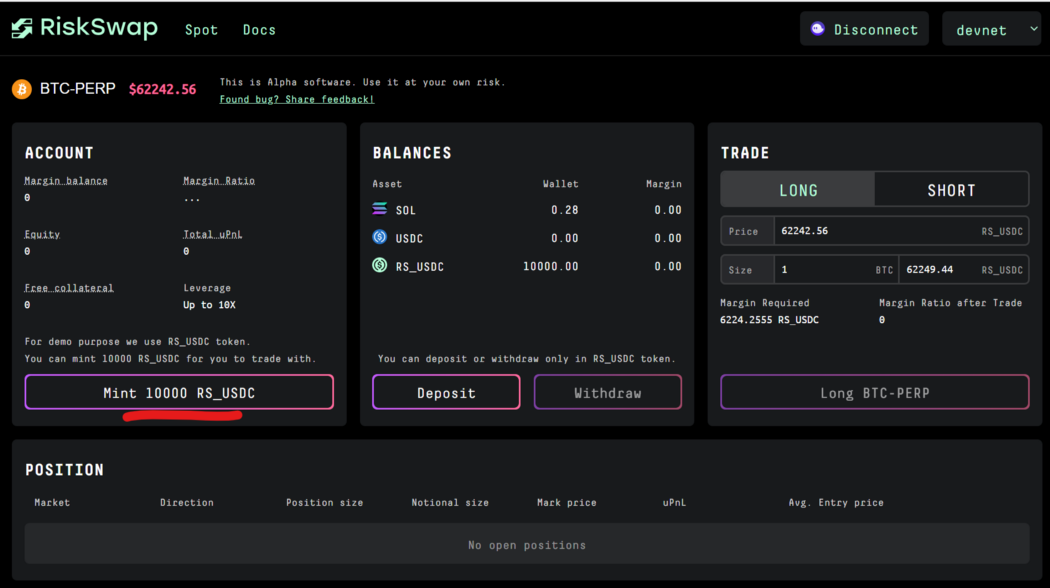Click the Position size column header
Screen dimensions: 1050x588
pyautogui.click(x=325, y=502)
